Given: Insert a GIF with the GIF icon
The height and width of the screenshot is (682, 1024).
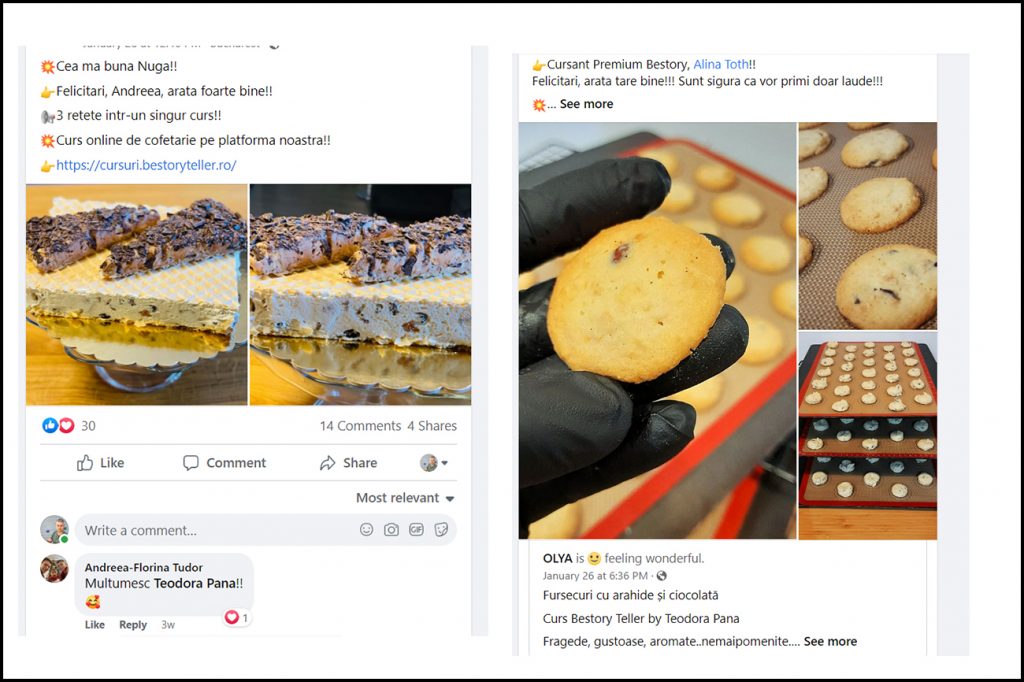Looking at the screenshot, I should click(416, 530).
